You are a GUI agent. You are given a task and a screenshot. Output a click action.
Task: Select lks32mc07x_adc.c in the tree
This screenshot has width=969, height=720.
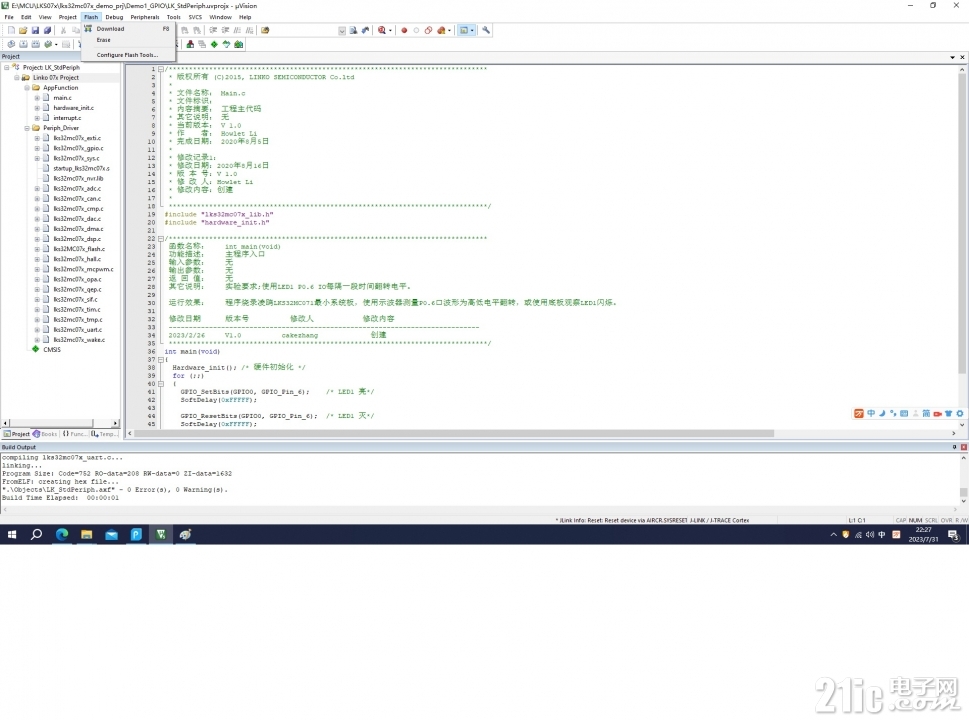[77, 188]
